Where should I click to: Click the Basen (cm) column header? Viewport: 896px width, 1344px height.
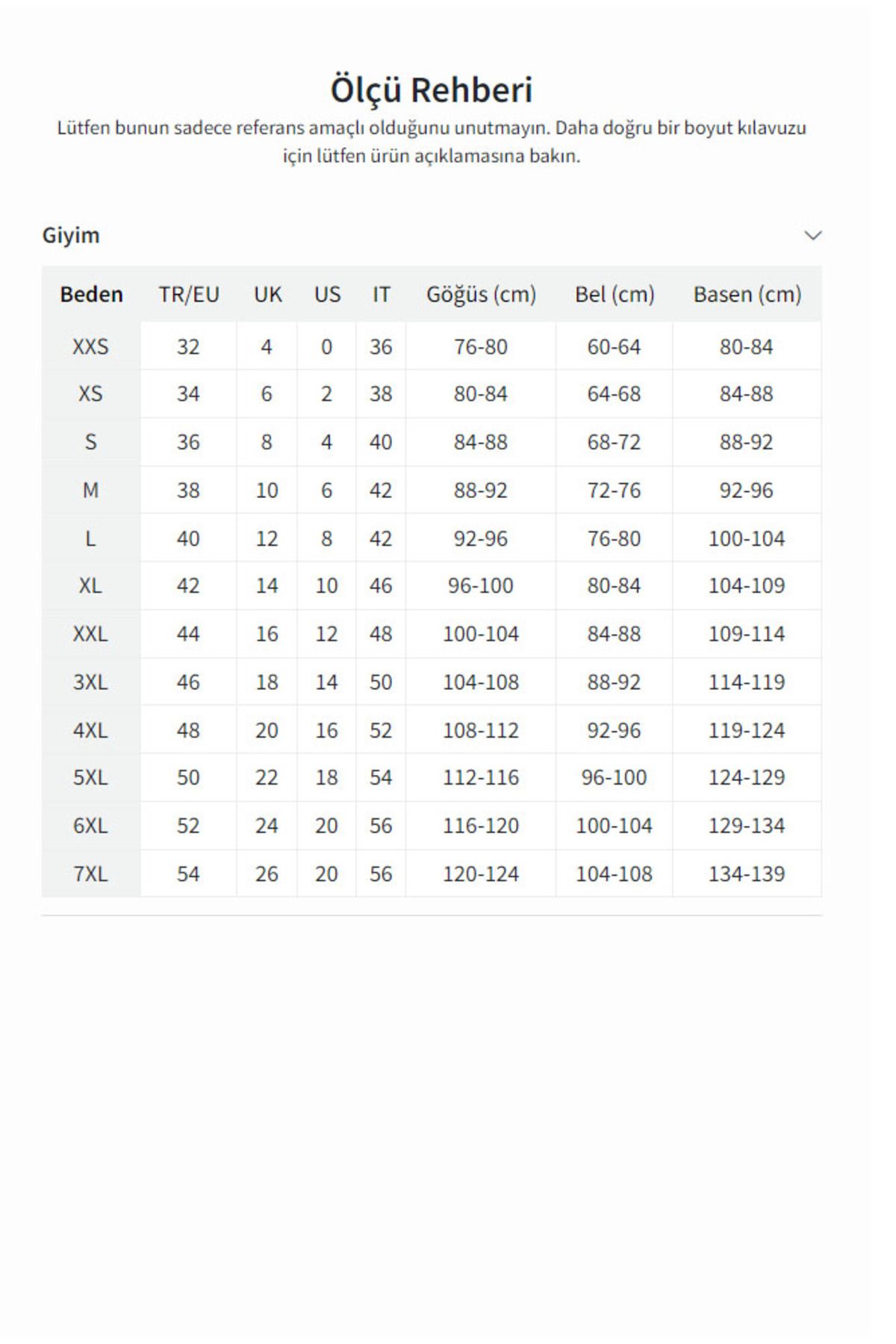(x=747, y=294)
